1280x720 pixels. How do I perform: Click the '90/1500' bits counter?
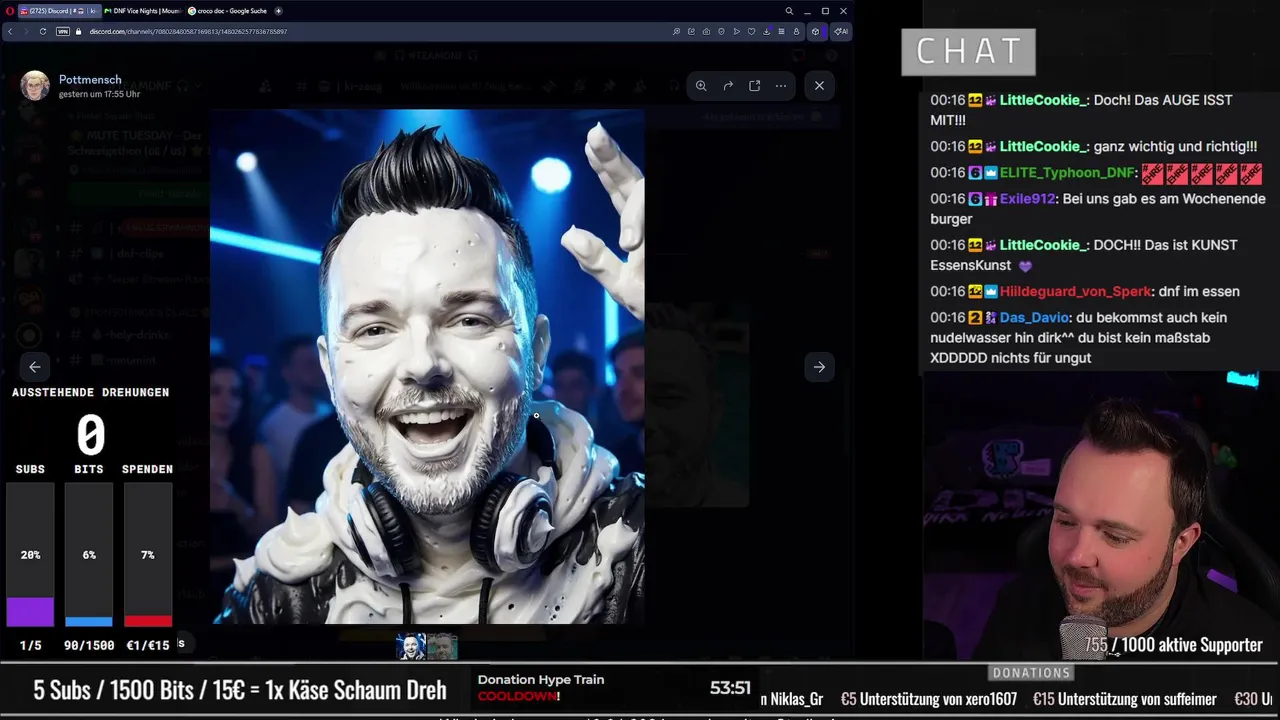point(89,646)
